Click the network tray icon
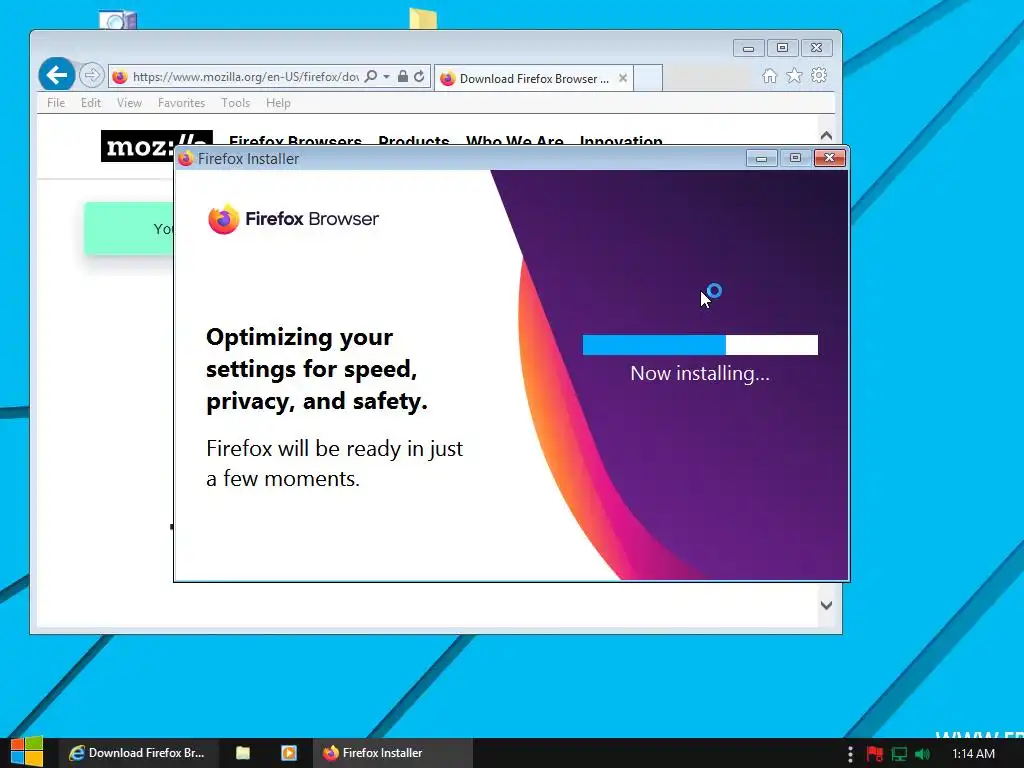 pyautogui.click(x=899, y=754)
